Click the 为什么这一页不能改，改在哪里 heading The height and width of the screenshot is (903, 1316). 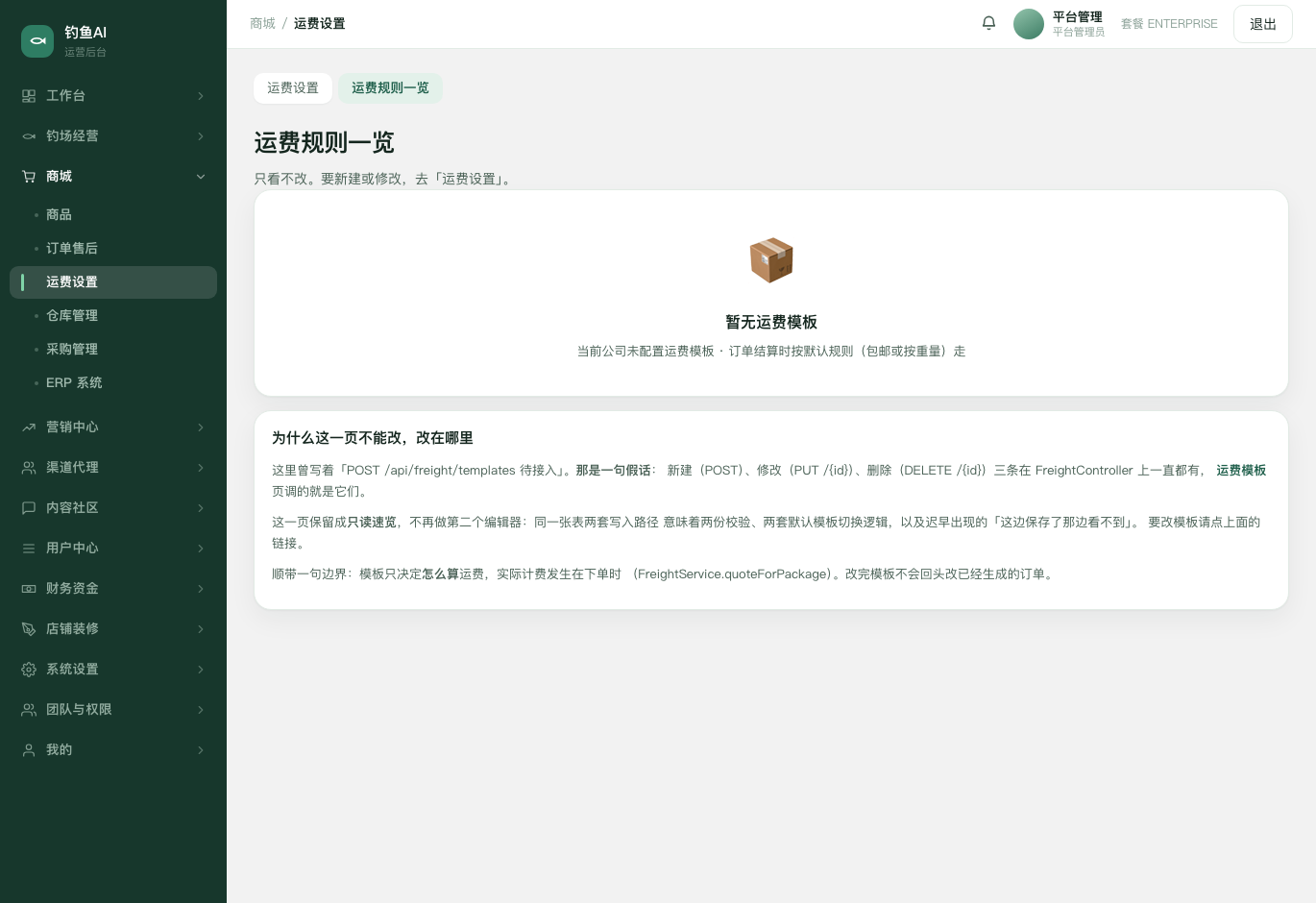(373, 438)
